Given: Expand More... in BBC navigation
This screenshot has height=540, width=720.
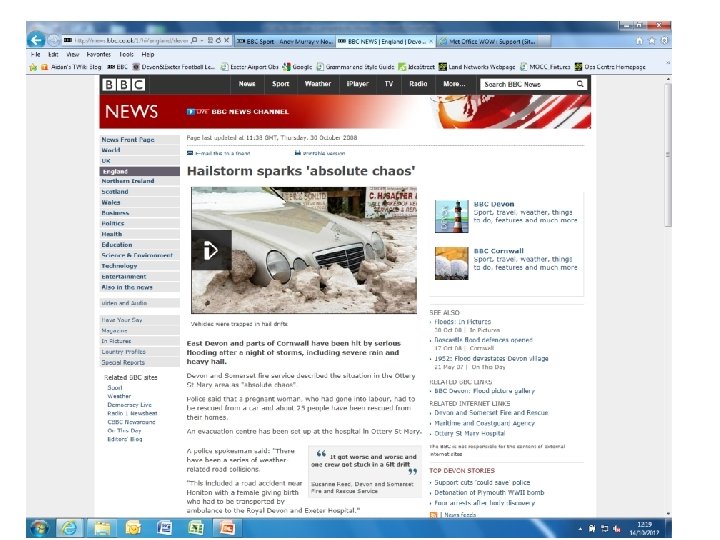Looking at the screenshot, I should point(454,84).
